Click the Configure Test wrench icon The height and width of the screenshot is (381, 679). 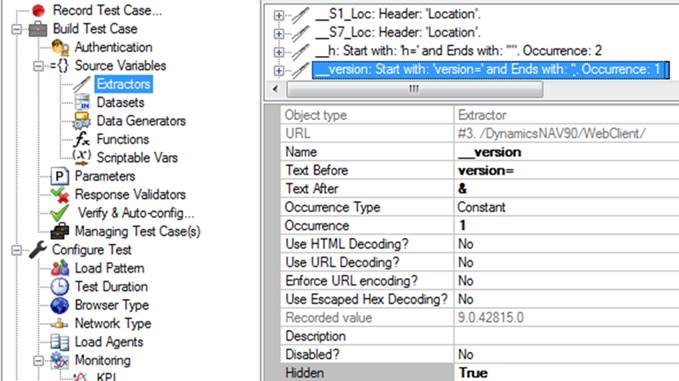point(38,250)
